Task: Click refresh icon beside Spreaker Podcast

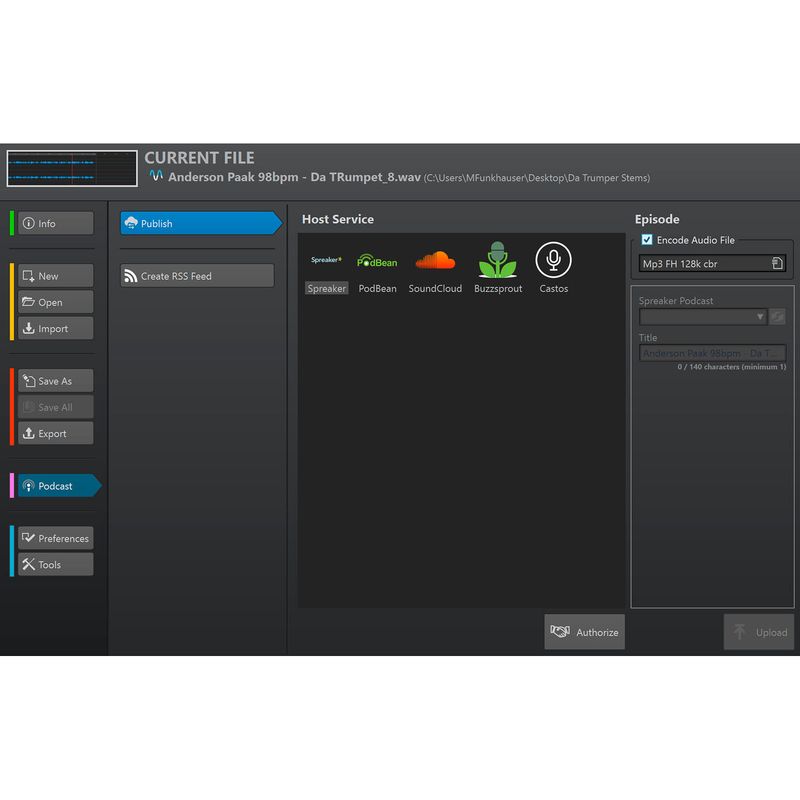Action: pos(777,317)
